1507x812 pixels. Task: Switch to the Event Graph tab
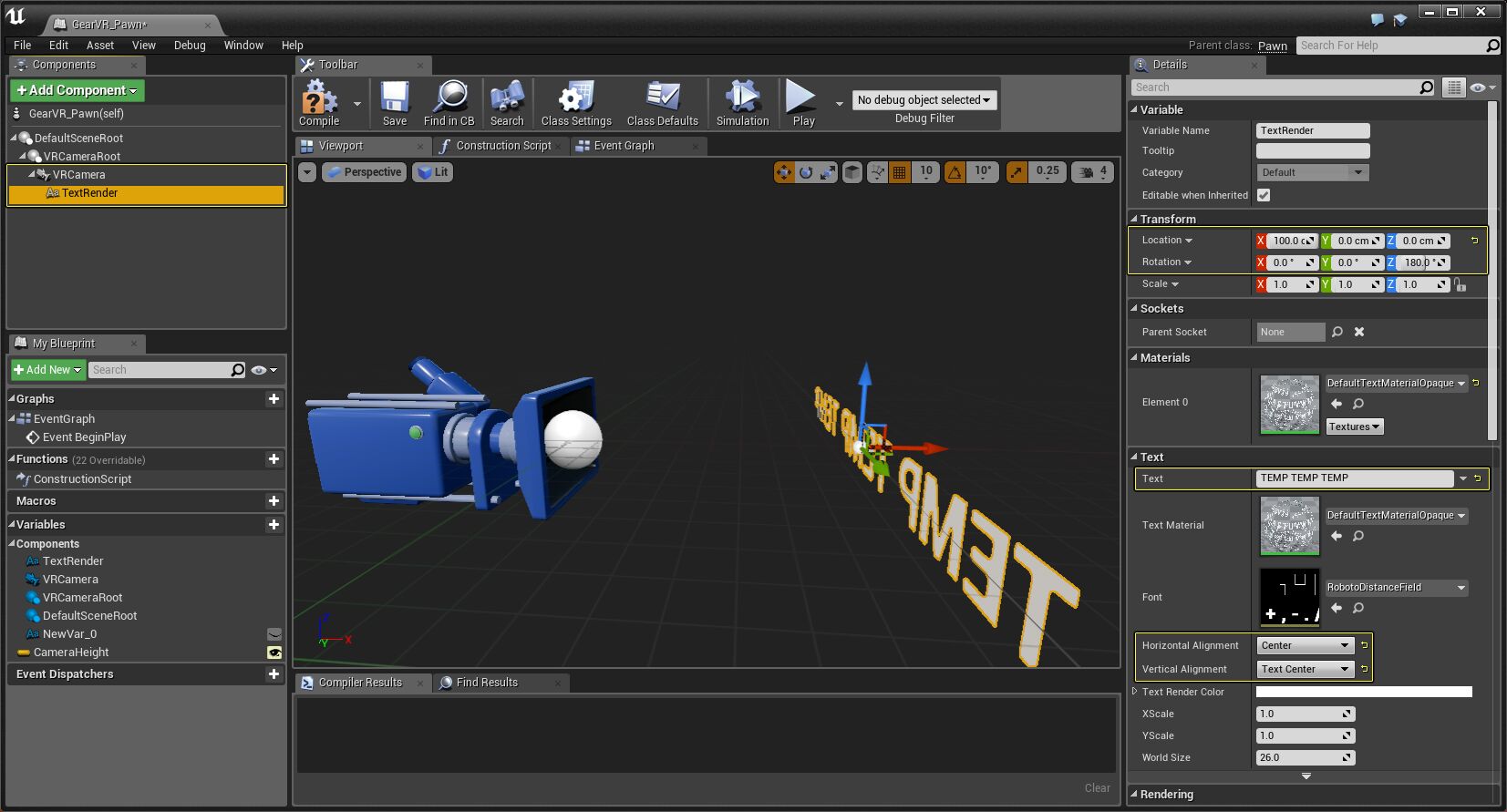coord(624,146)
